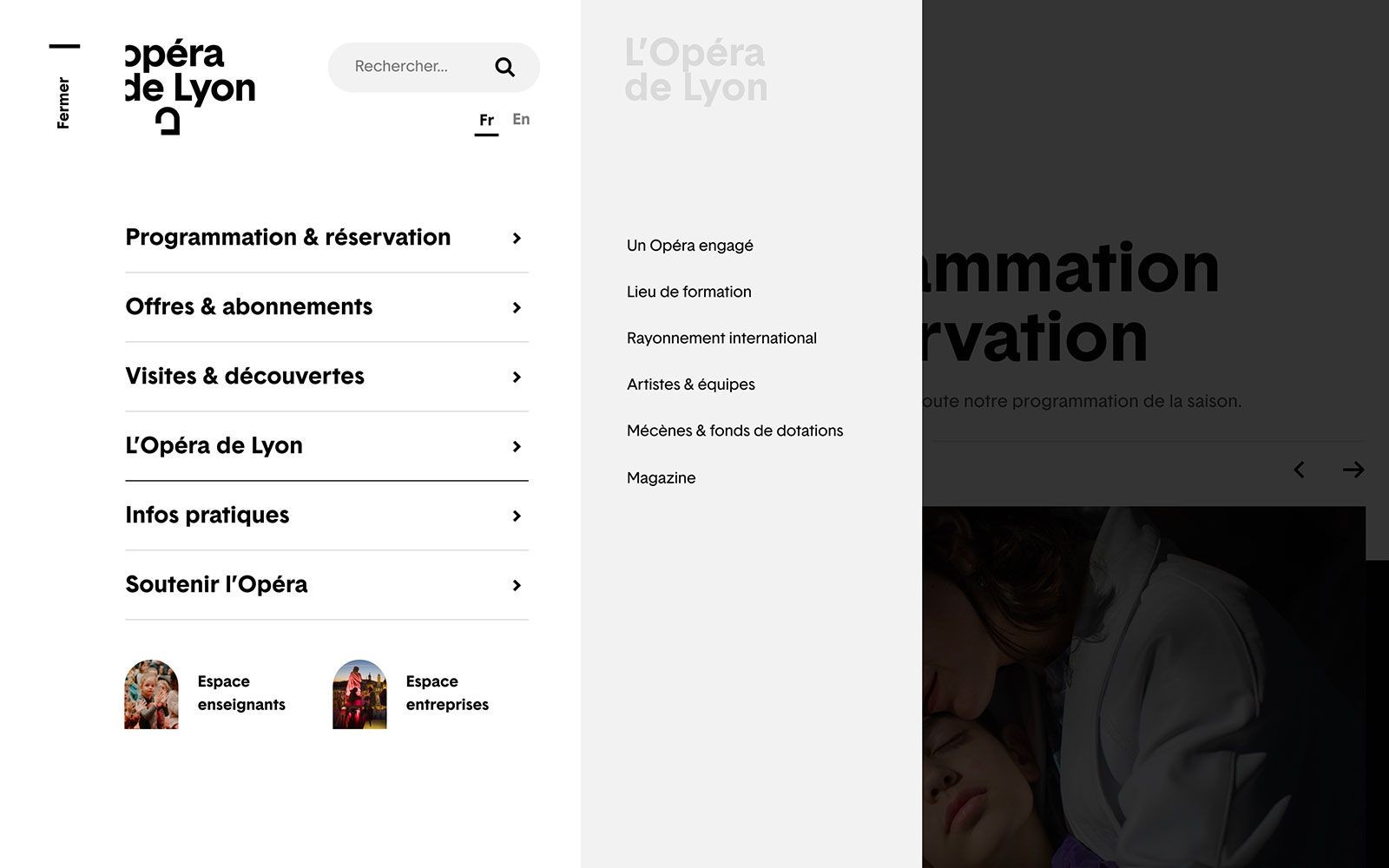Switch the language to English

tap(521, 119)
